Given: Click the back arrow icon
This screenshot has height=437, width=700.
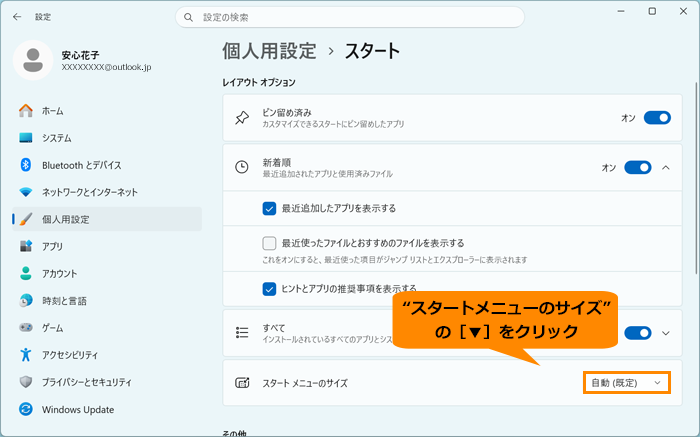Looking at the screenshot, I should pyautogui.click(x=17, y=17).
